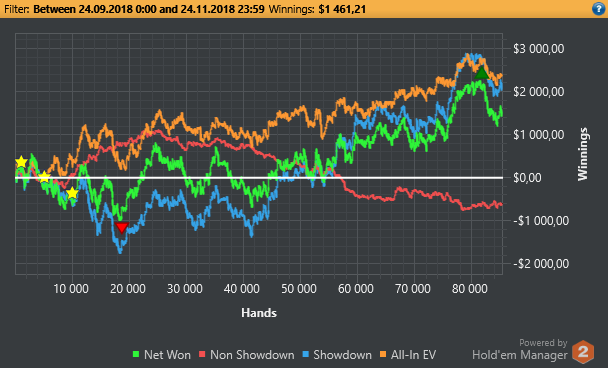Click the green Net Won legend swatch
The image size is (608, 368).
[136, 354]
